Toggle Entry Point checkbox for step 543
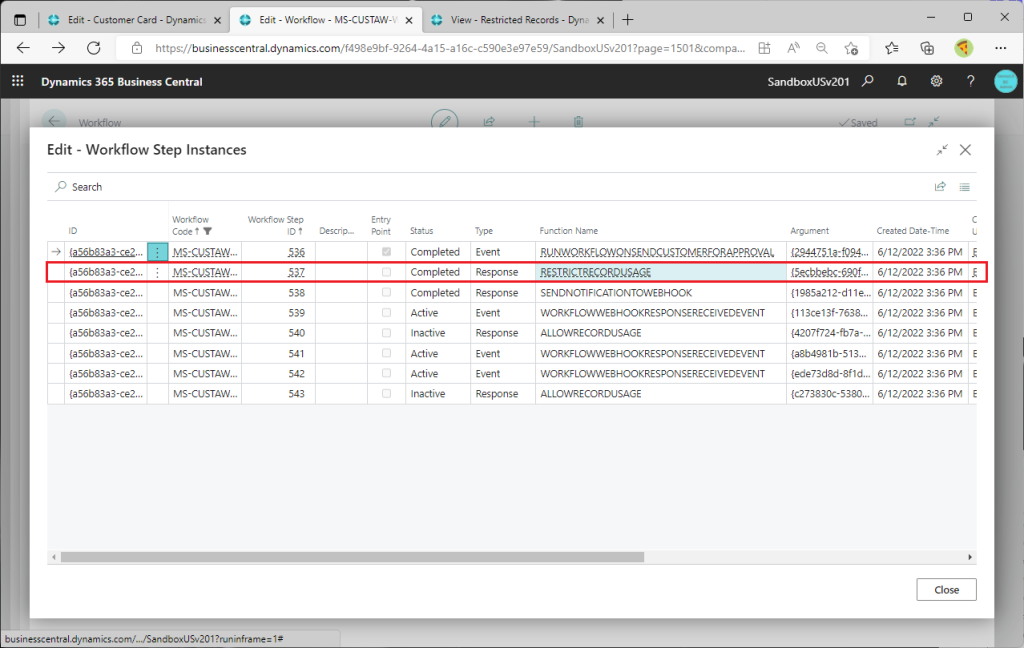The image size is (1024, 648). coord(387,393)
